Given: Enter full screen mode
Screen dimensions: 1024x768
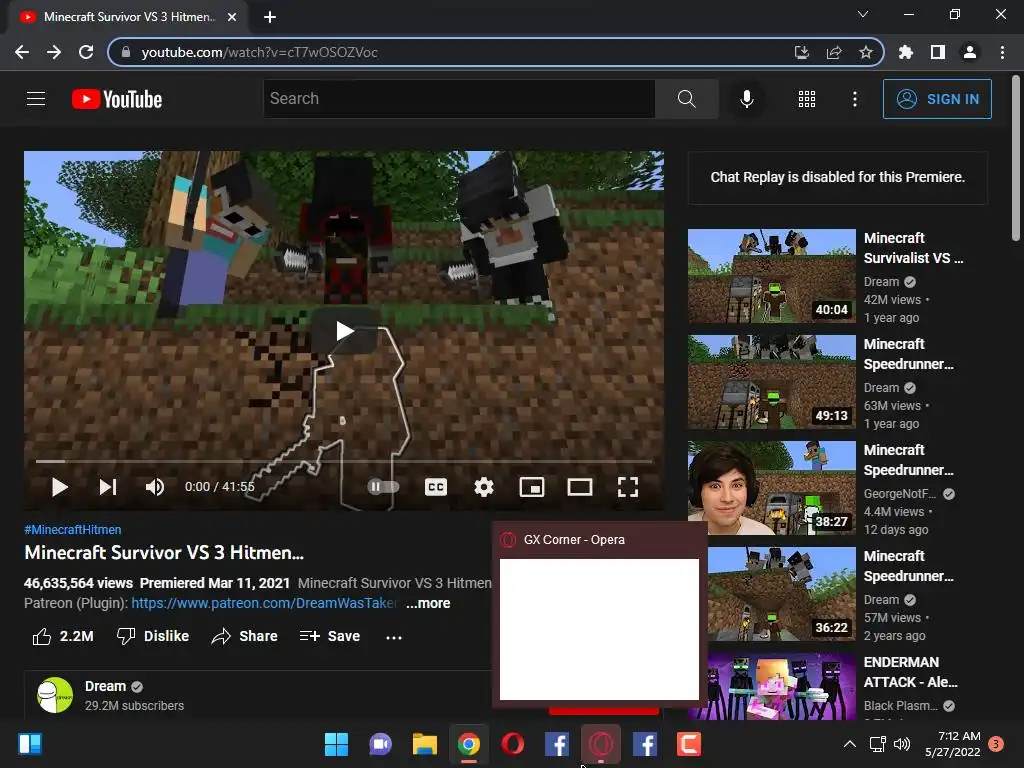Looking at the screenshot, I should pos(628,487).
